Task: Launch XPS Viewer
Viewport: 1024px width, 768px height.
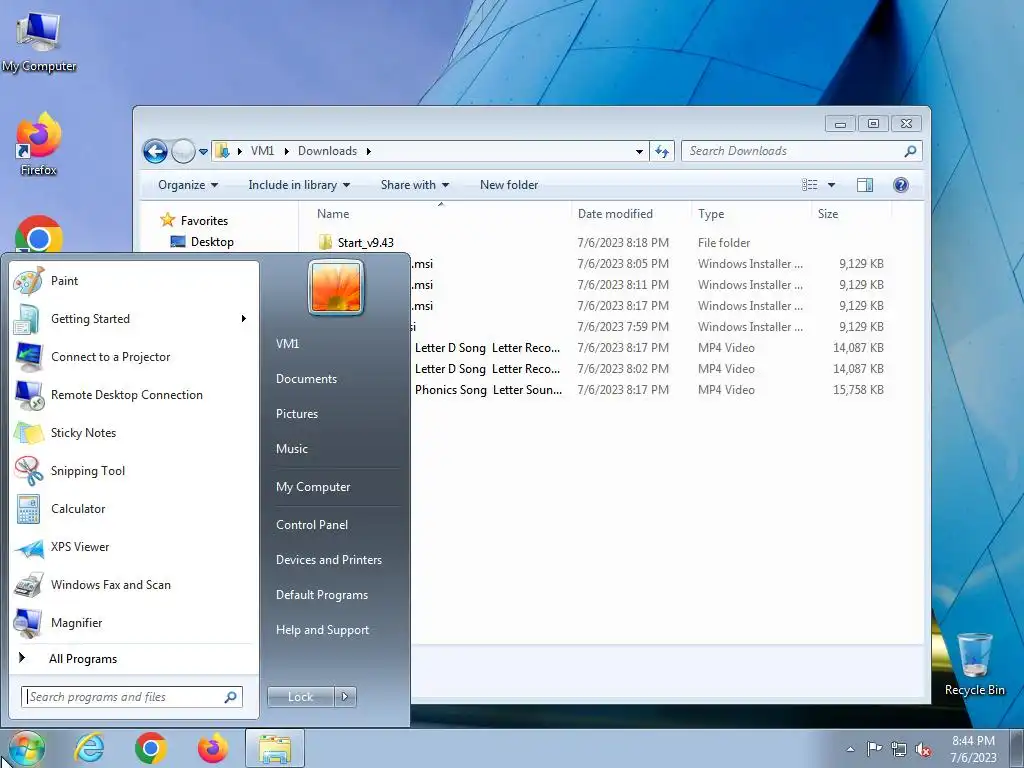Action: pos(134,547)
